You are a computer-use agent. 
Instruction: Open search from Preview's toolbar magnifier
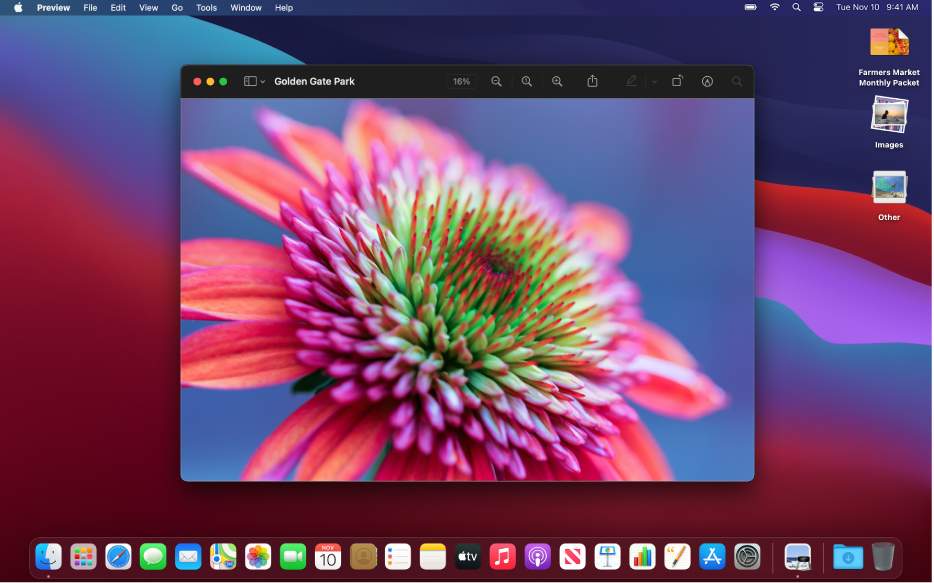737,81
